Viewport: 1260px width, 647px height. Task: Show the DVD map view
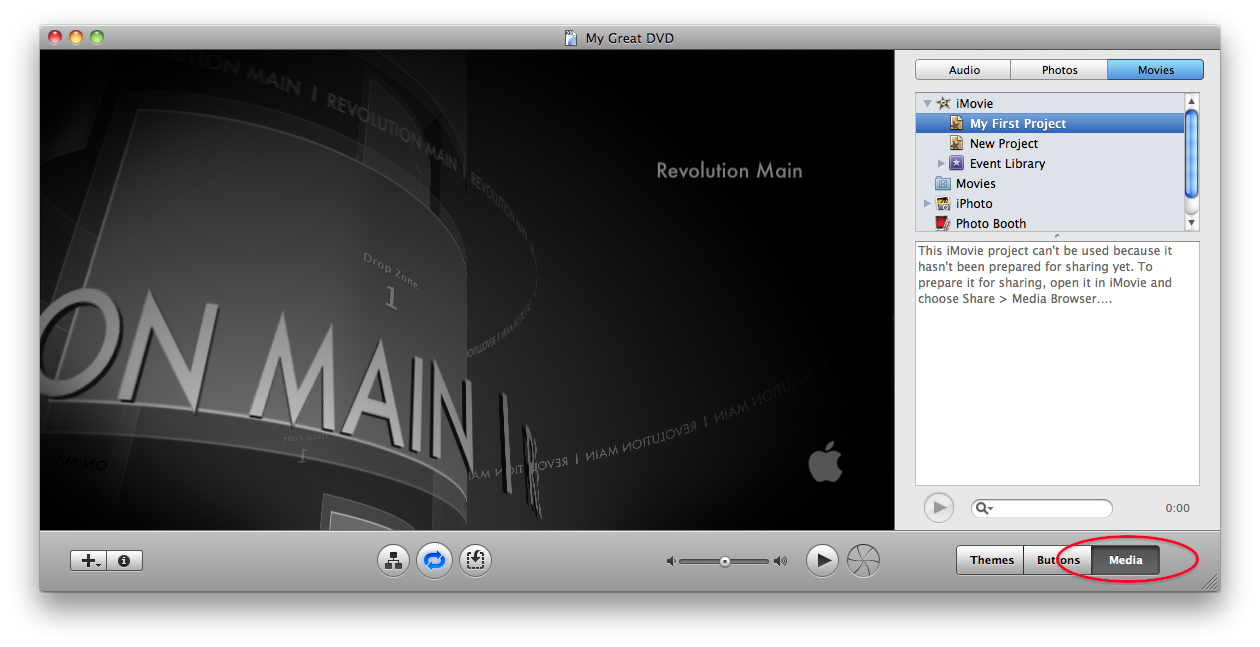pos(394,561)
